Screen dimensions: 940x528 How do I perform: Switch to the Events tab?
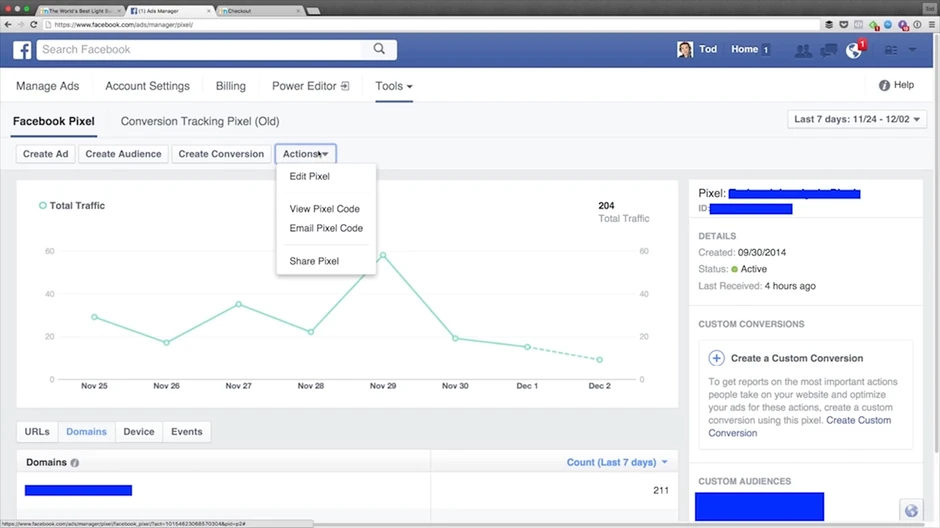point(186,432)
